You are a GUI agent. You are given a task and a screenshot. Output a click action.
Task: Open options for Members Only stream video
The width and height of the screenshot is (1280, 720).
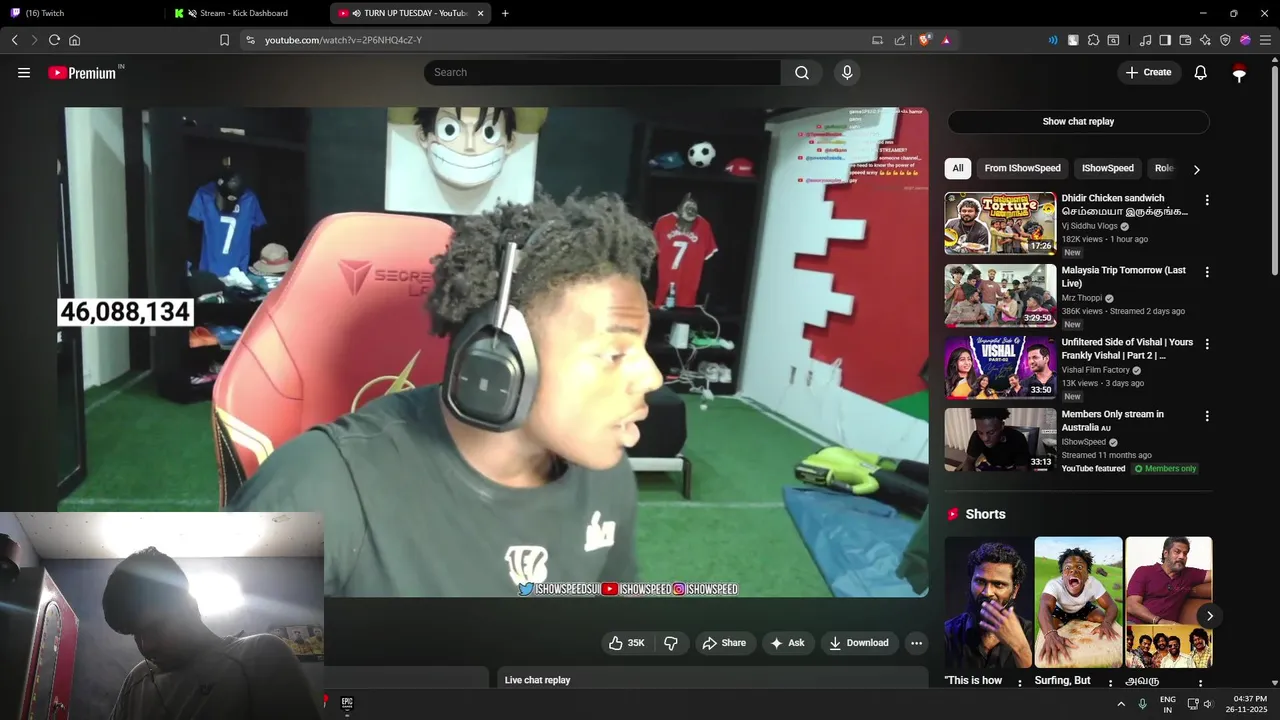[1207, 416]
